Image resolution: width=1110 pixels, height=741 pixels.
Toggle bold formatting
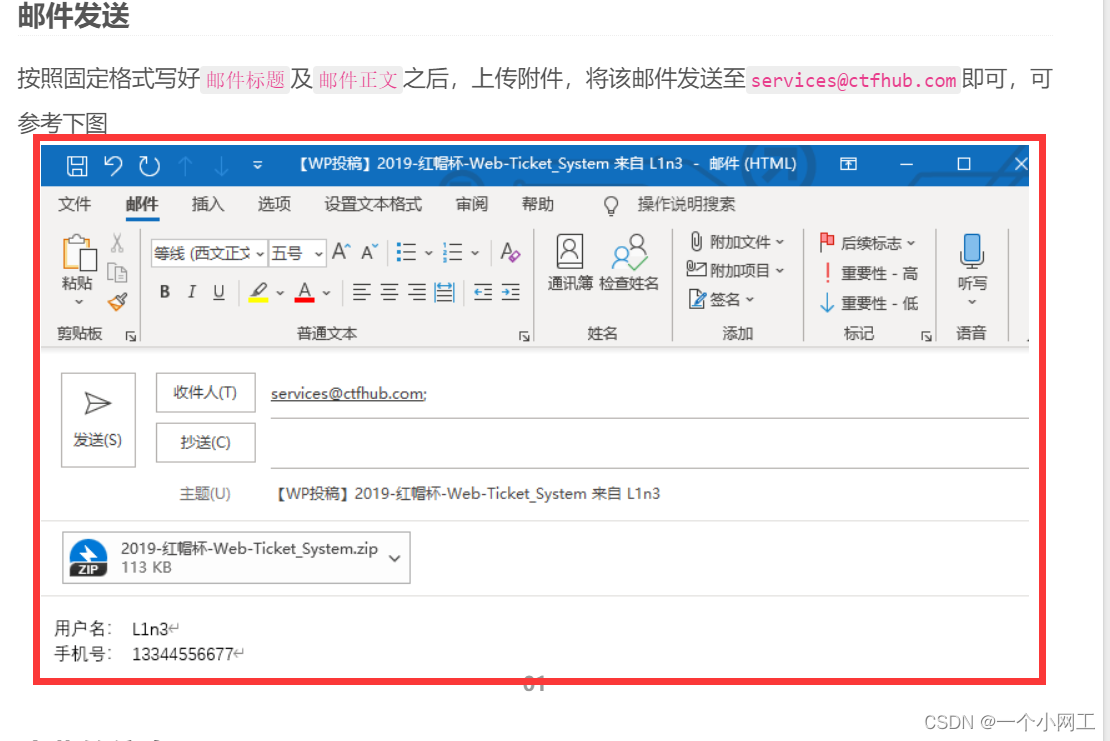click(x=165, y=292)
